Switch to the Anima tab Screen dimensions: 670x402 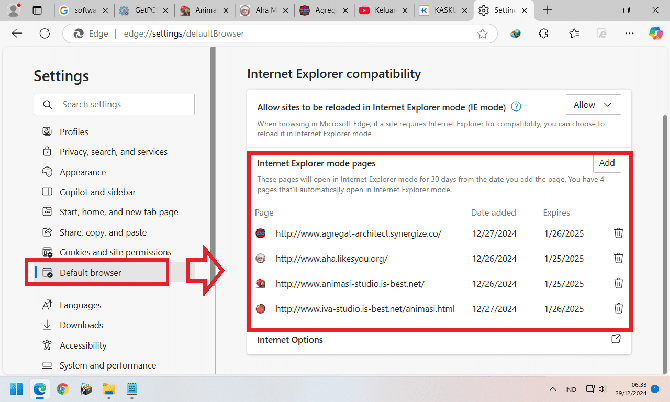(199, 10)
